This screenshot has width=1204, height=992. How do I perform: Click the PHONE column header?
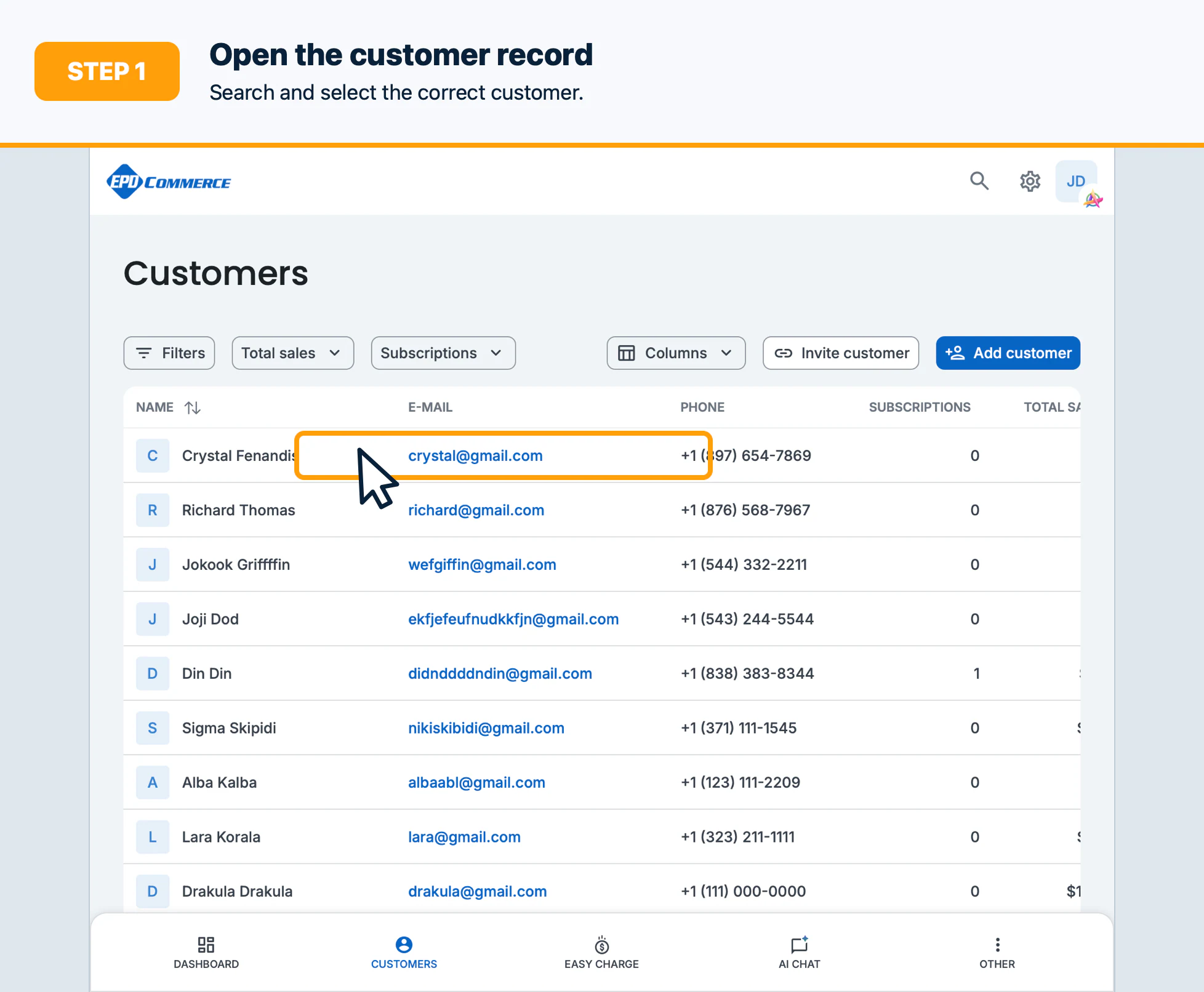point(702,407)
